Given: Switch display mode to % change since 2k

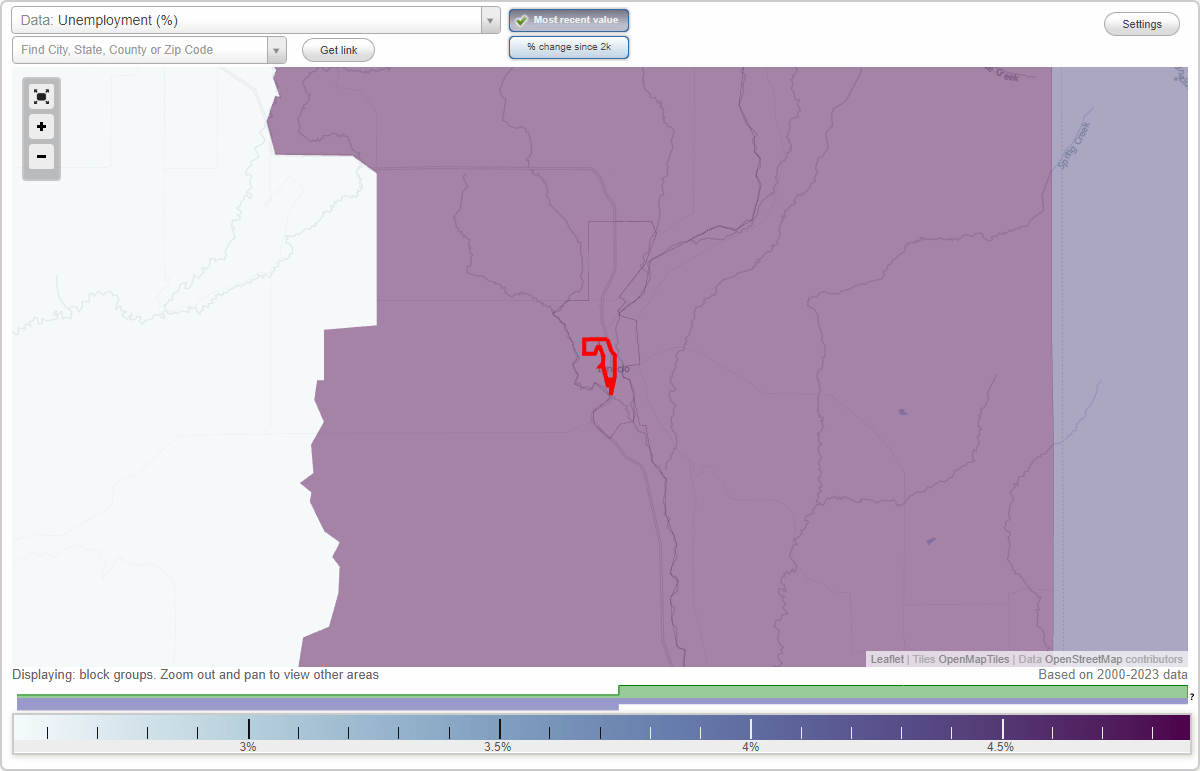Looking at the screenshot, I should [569, 46].
